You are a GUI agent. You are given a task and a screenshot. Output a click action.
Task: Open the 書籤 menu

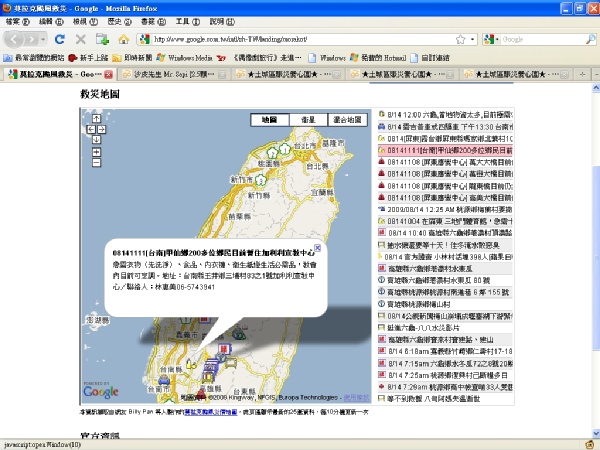[153, 22]
